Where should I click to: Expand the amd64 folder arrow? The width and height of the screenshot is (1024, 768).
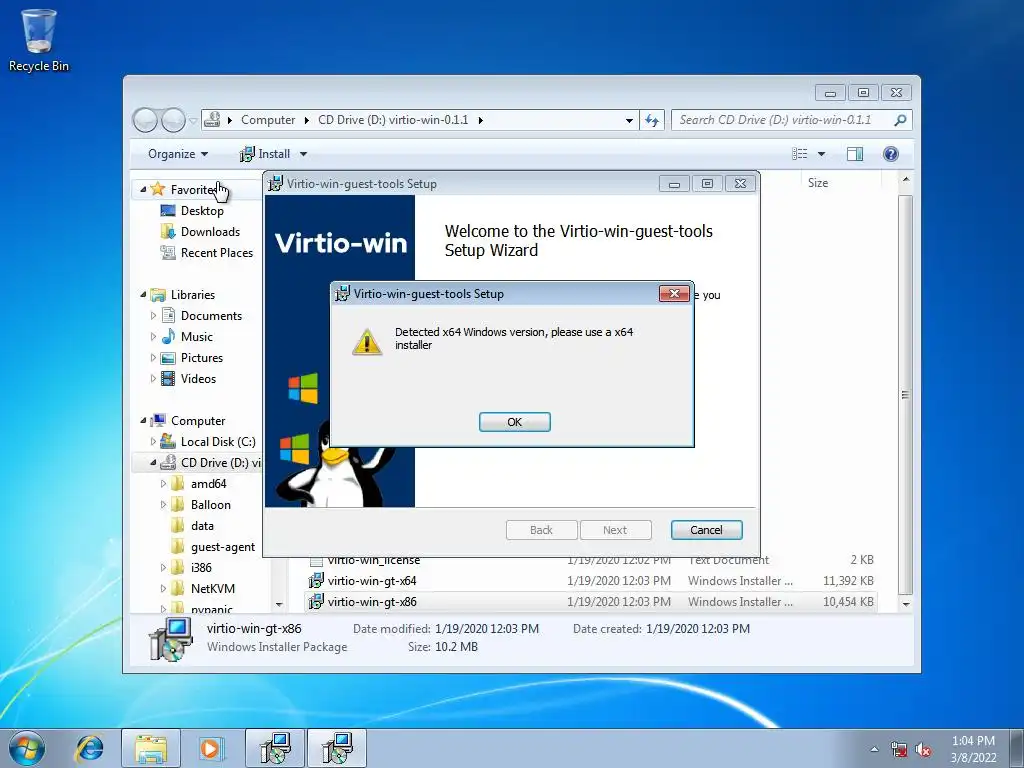pyautogui.click(x=163, y=484)
